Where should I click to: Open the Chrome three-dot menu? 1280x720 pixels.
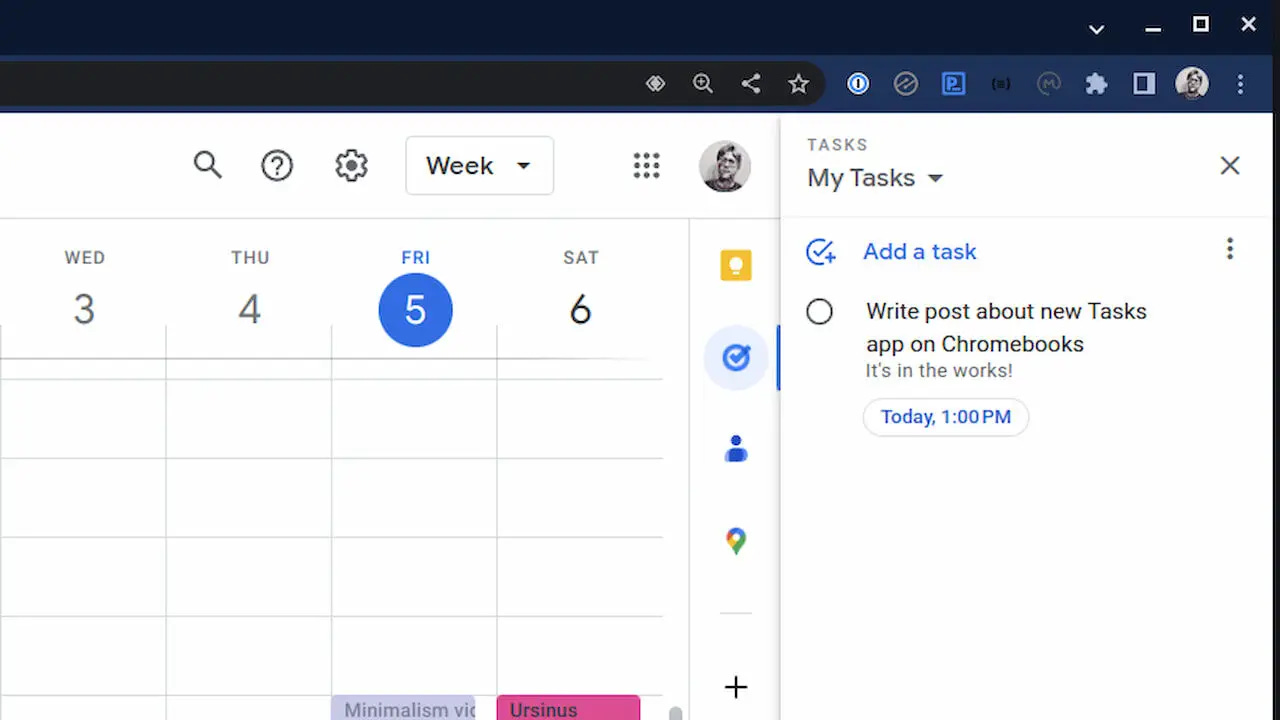pos(1240,84)
